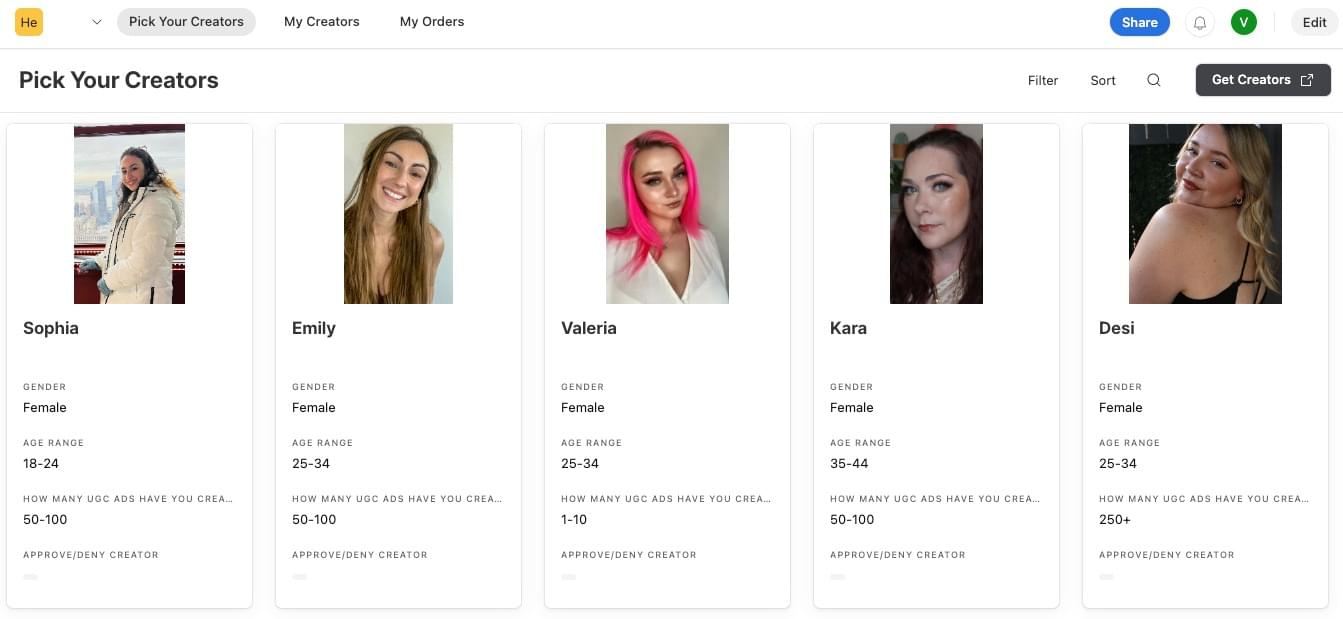Expand the workspace dropdown chevron
Screen dimensions: 1343x619
coord(96,22)
